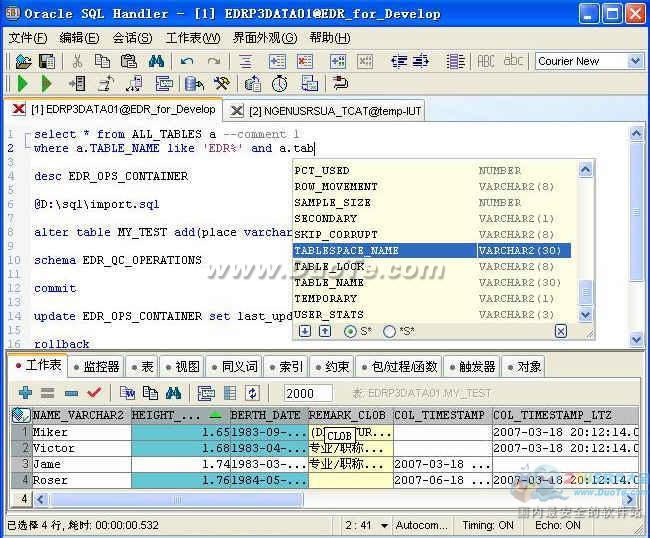650x538 pixels.
Task: Click the stopwatch timing icon
Action: pos(280,84)
